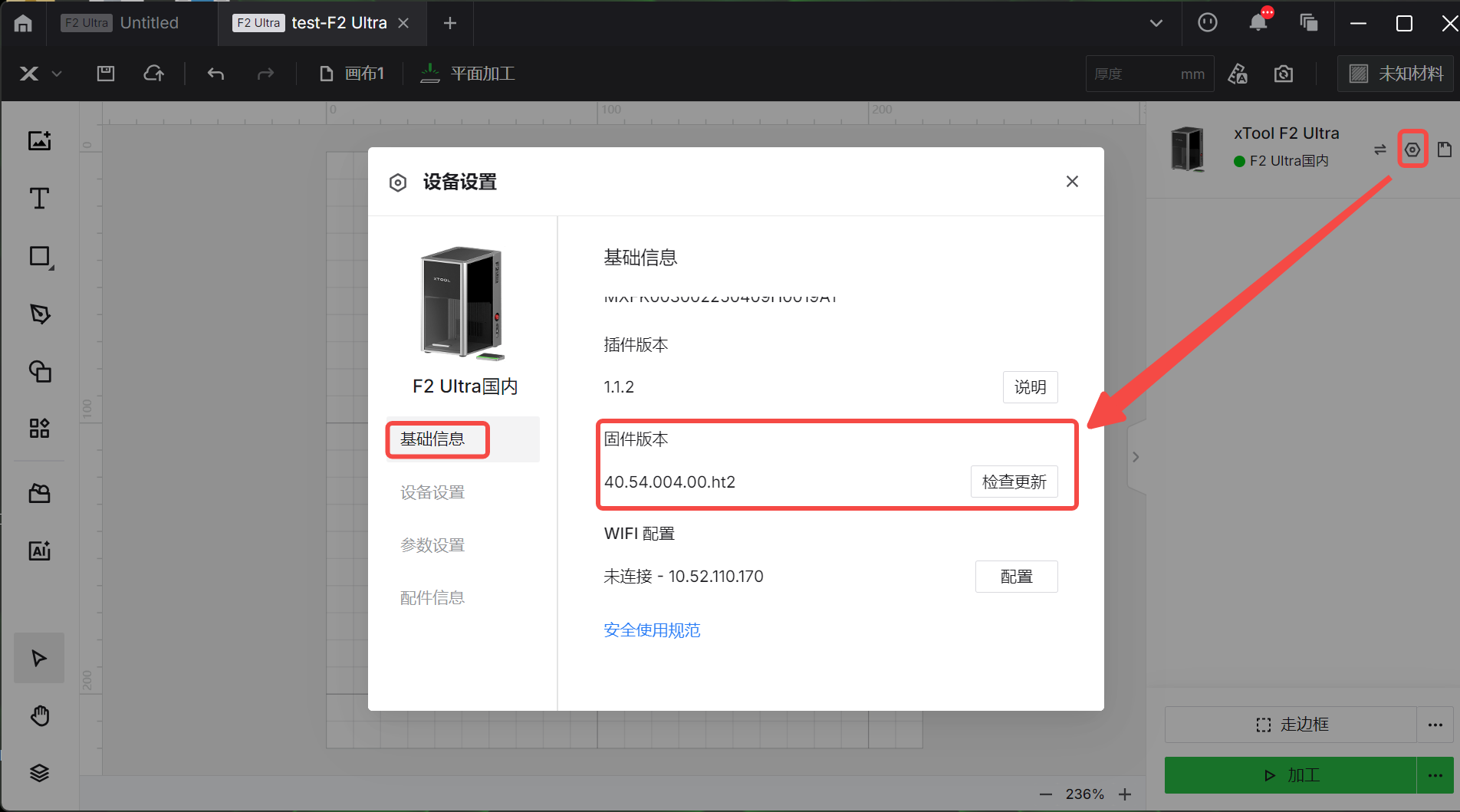
Task: Open the combine shapes tool
Action: (x=40, y=372)
